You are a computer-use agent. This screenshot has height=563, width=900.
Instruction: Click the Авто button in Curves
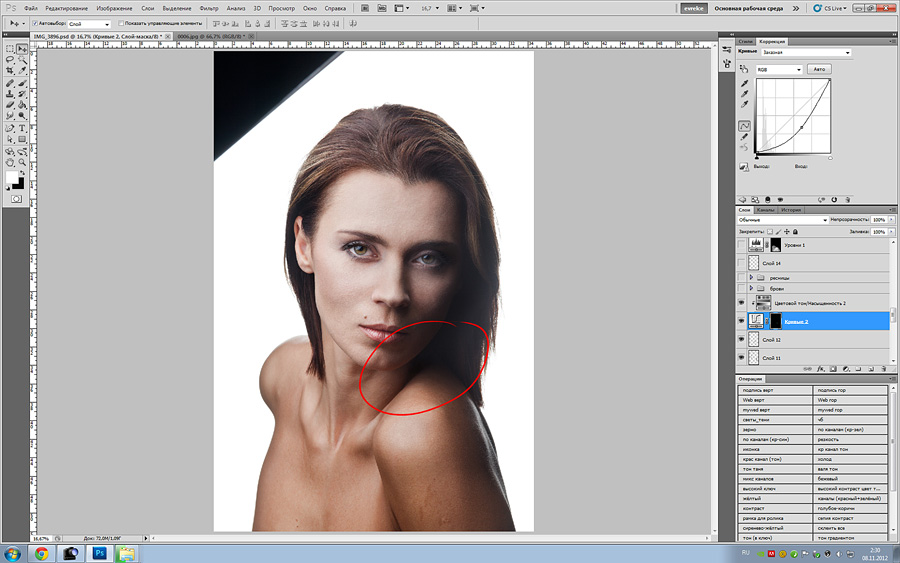point(819,69)
